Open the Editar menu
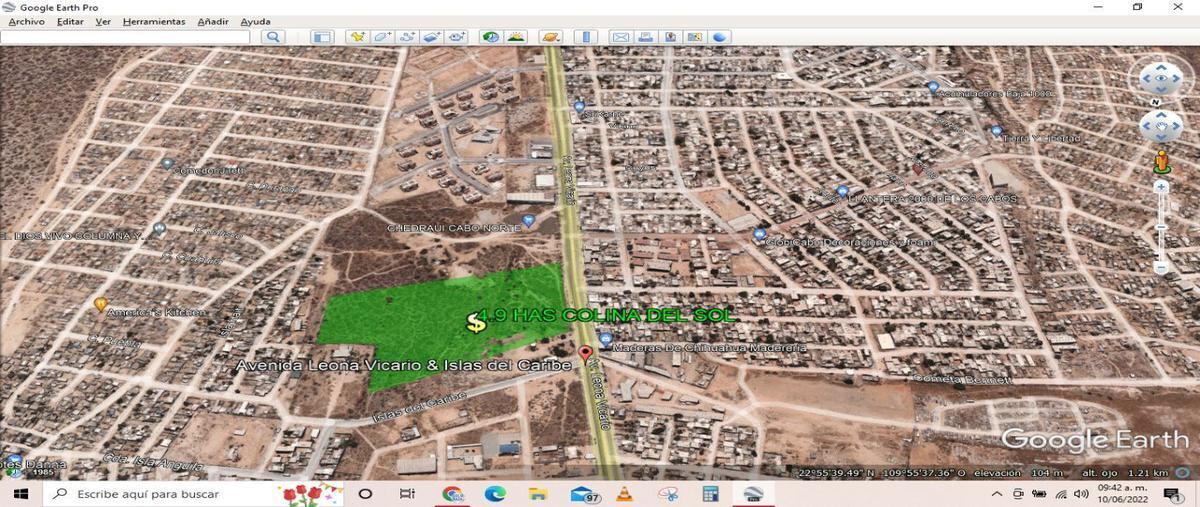Image resolution: width=1200 pixels, height=507 pixels. [70, 21]
